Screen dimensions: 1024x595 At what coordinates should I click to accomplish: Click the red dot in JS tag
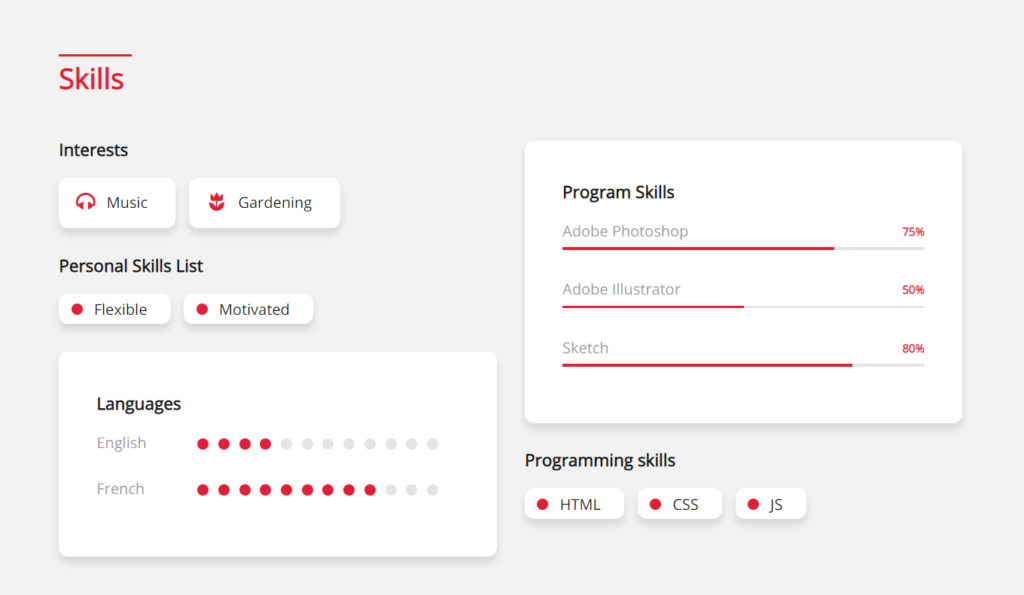tap(754, 504)
